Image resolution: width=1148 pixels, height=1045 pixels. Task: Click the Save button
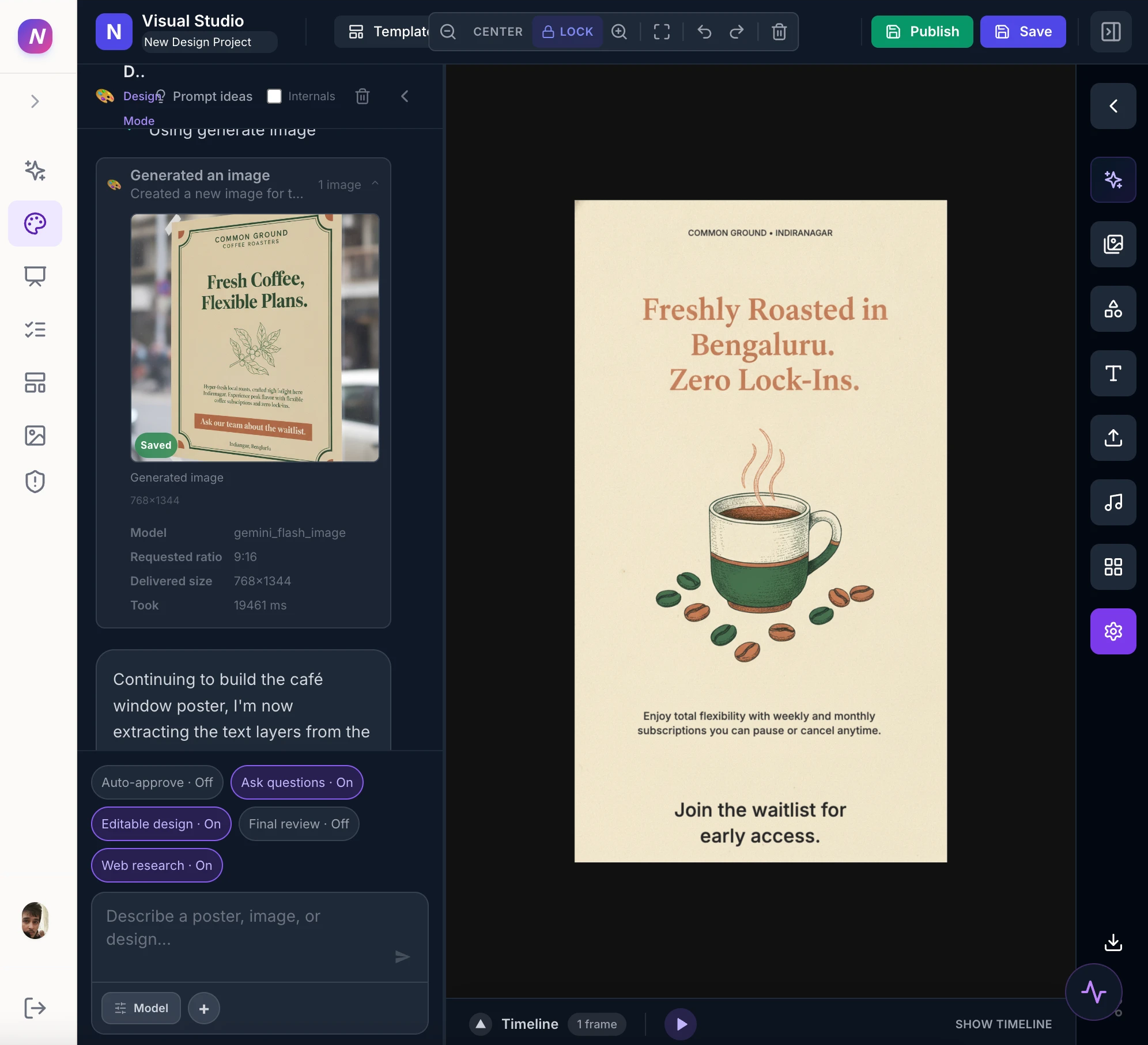point(1023,32)
